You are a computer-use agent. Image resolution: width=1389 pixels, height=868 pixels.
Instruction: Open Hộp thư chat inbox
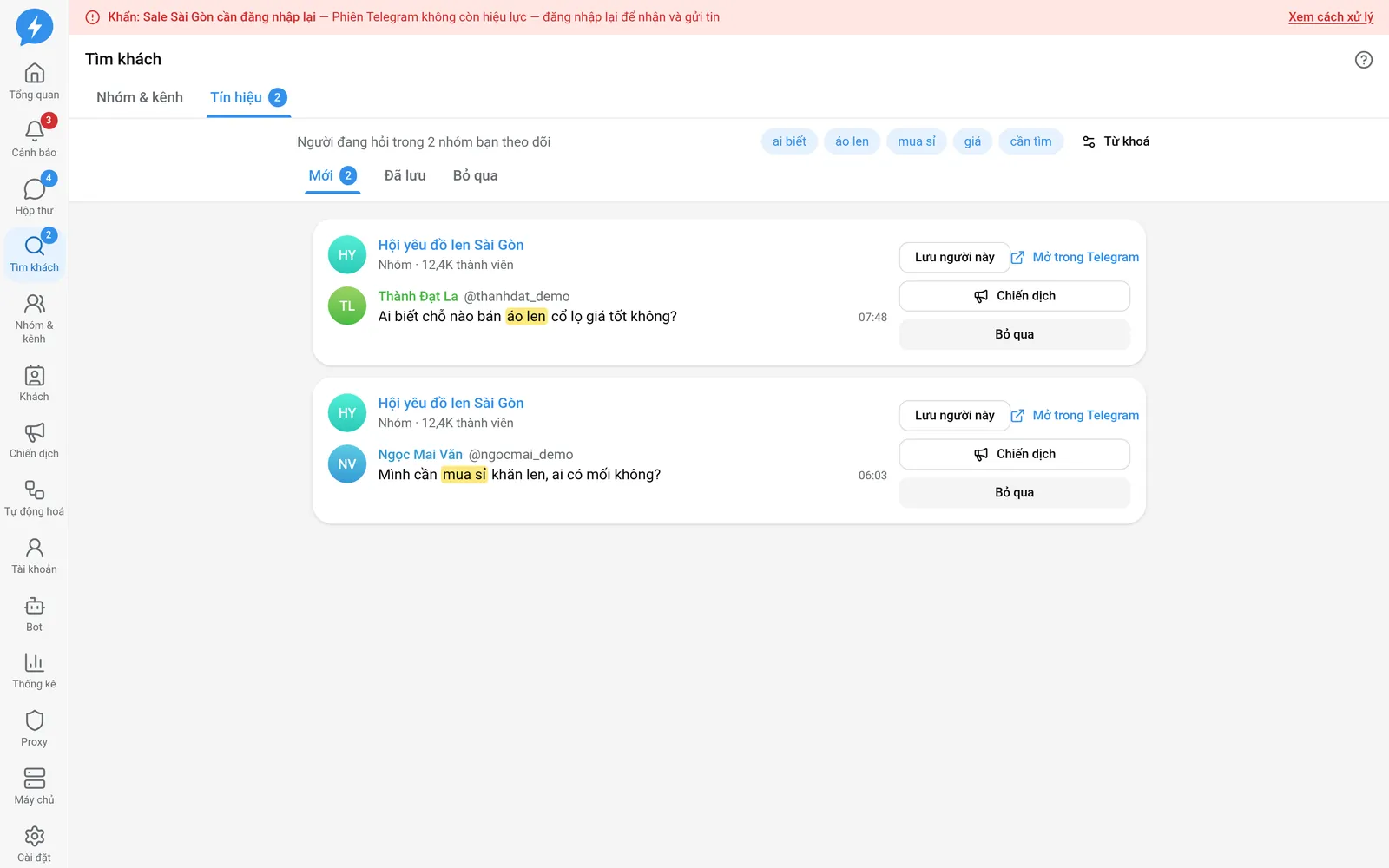click(34, 197)
